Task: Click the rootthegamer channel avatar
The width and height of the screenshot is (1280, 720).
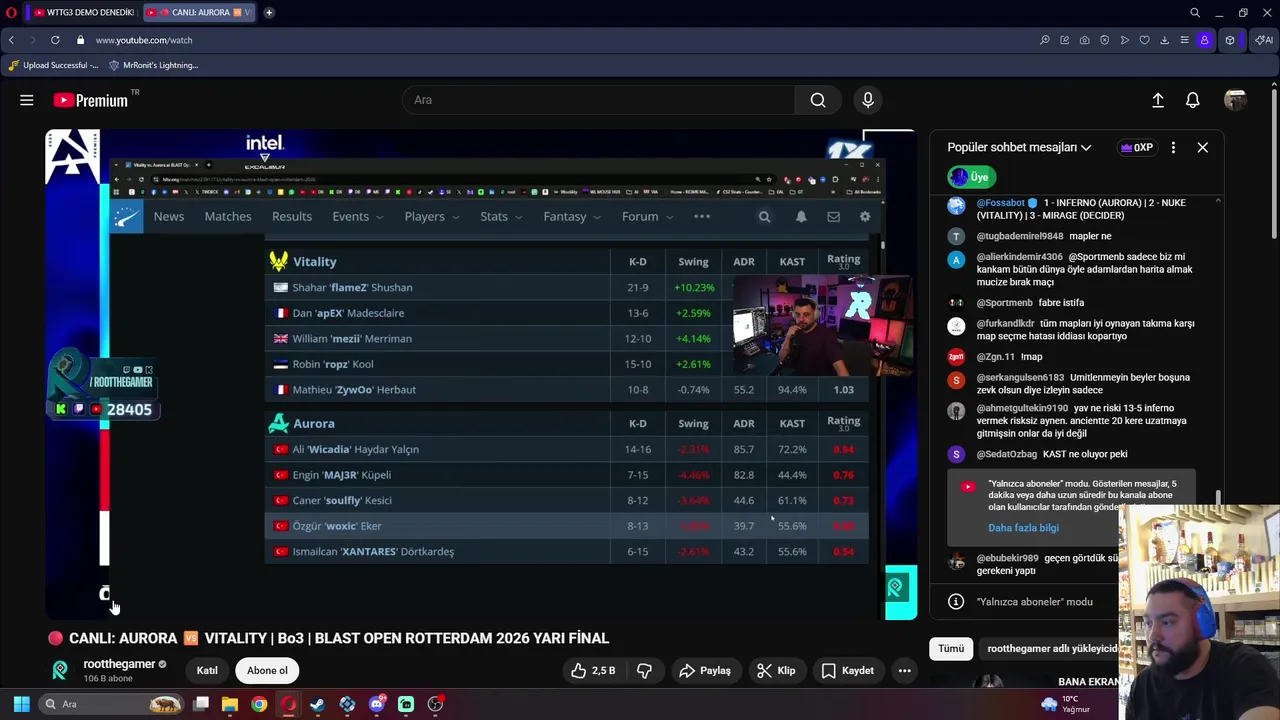Action: point(60,670)
